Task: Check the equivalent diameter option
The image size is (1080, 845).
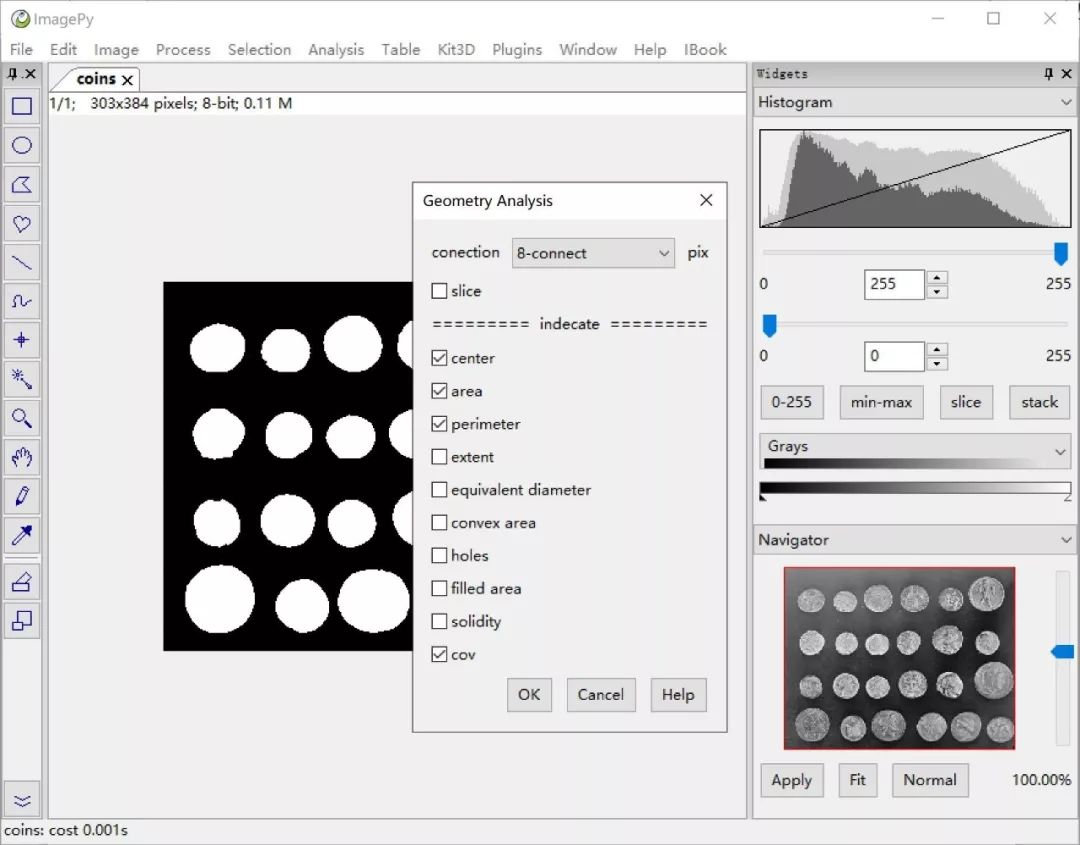Action: [x=439, y=490]
